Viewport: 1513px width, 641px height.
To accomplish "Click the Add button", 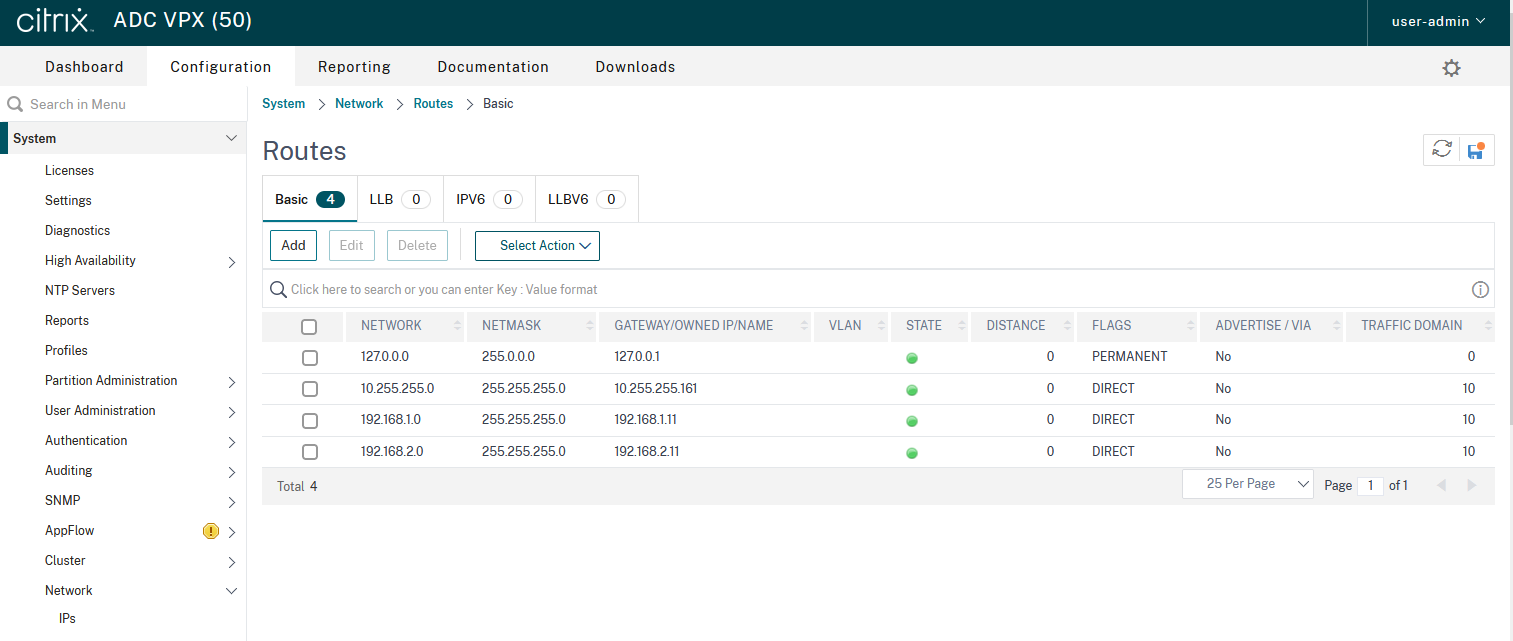I will [x=293, y=245].
